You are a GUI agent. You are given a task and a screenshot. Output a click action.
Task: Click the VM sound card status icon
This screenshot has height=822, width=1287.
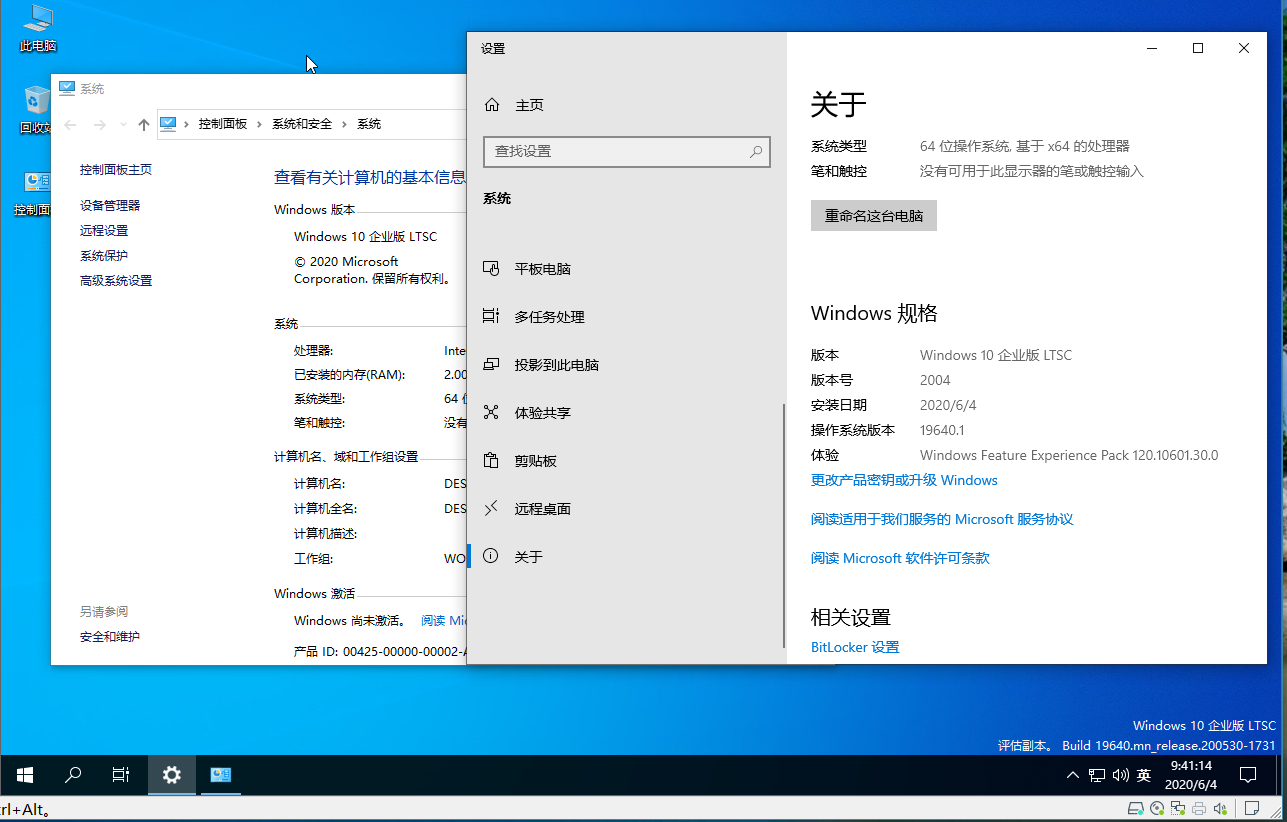point(1220,808)
